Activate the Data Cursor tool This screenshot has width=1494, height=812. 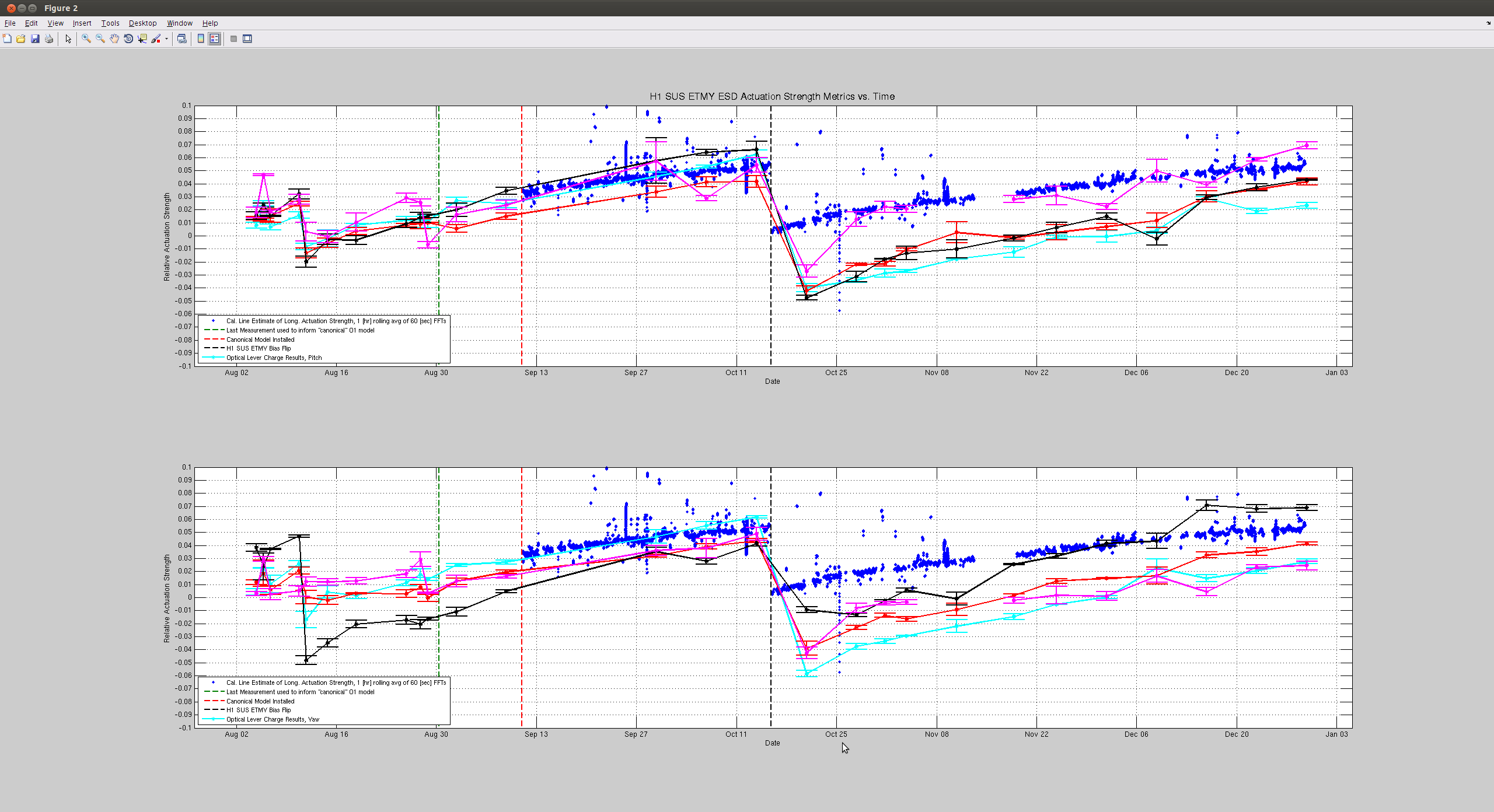coord(142,39)
